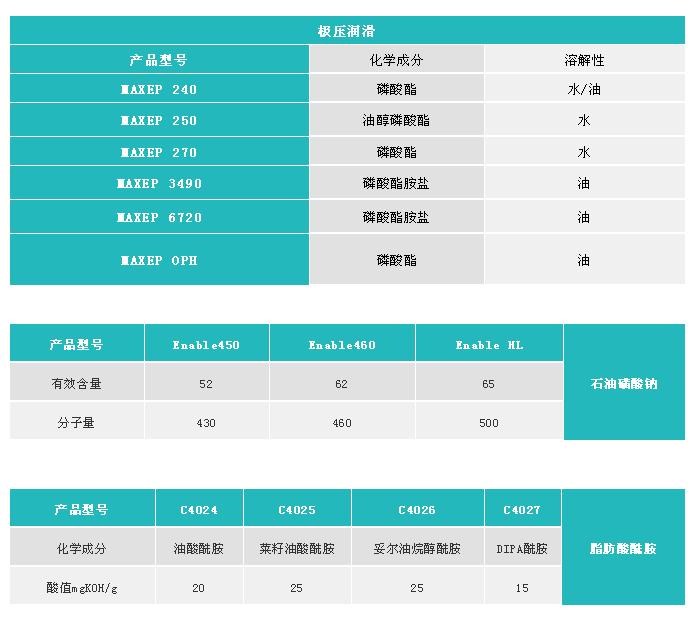Click 水 in the MAXEP 270 row
This screenshot has height=618, width=692.
point(584,152)
